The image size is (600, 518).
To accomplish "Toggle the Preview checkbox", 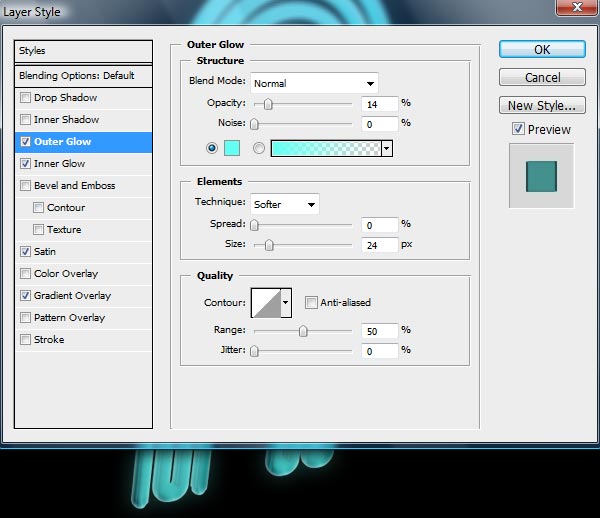I will pyautogui.click(x=518, y=129).
